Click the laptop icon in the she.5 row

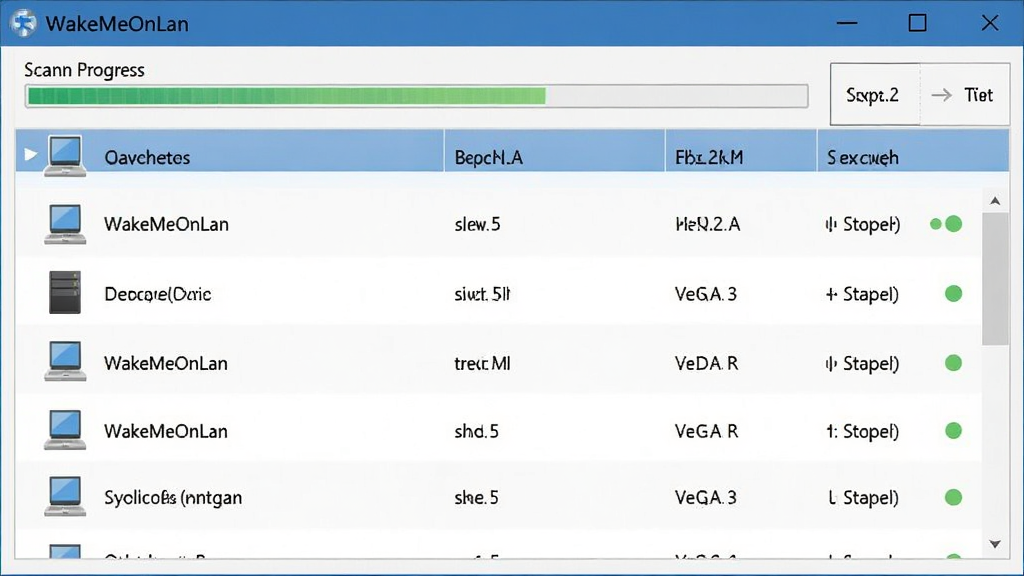(x=65, y=496)
